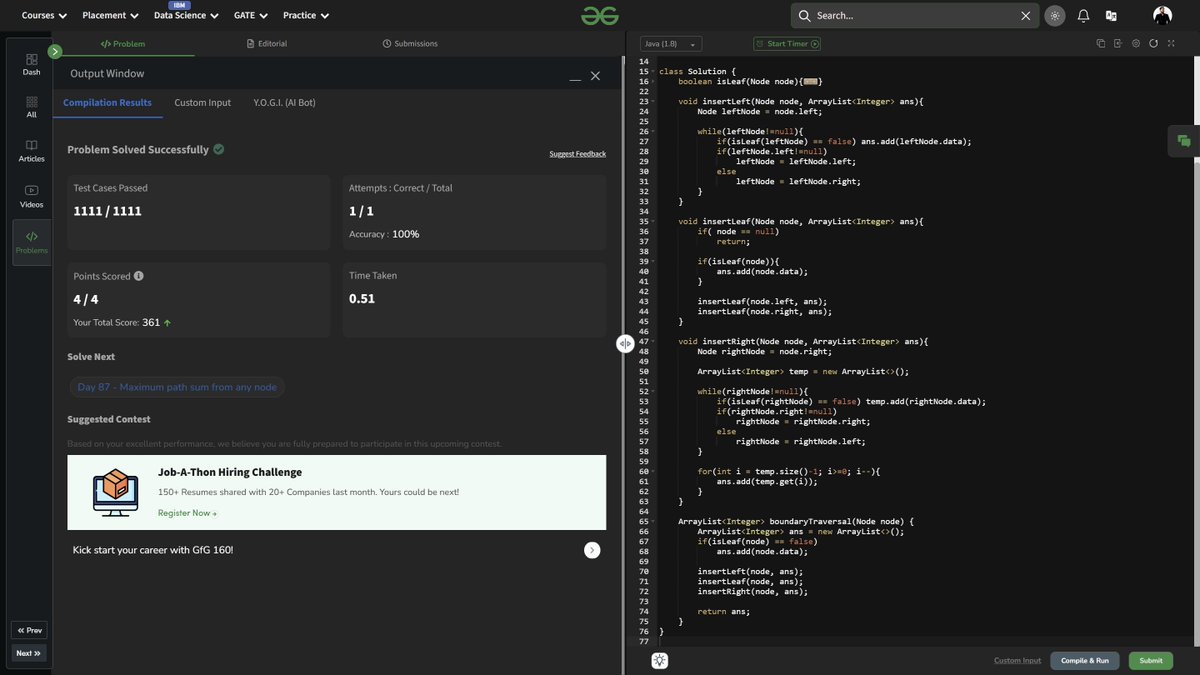This screenshot has width=1200, height=675.
Task: Click the Compile & Run button
Action: coord(1085,660)
